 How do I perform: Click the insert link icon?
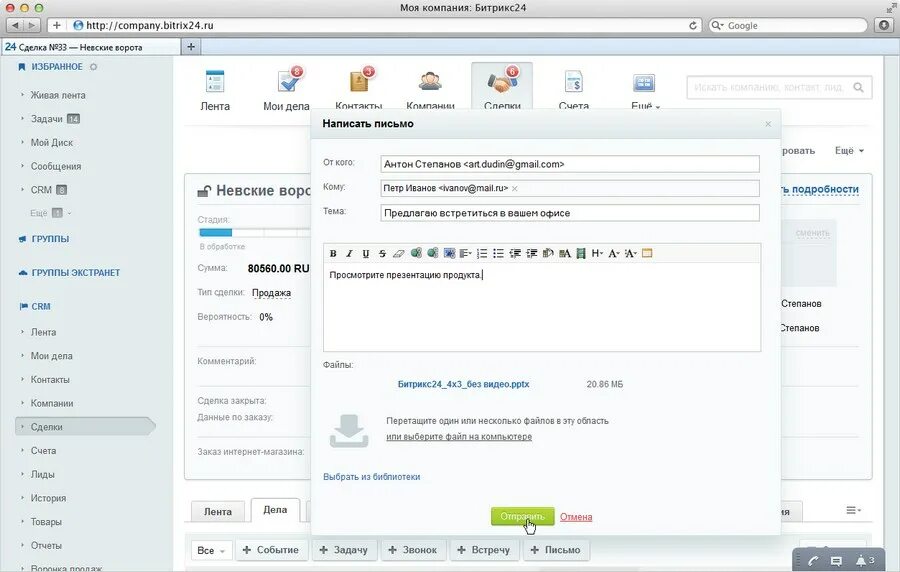pyautogui.click(x=416, y=253)
